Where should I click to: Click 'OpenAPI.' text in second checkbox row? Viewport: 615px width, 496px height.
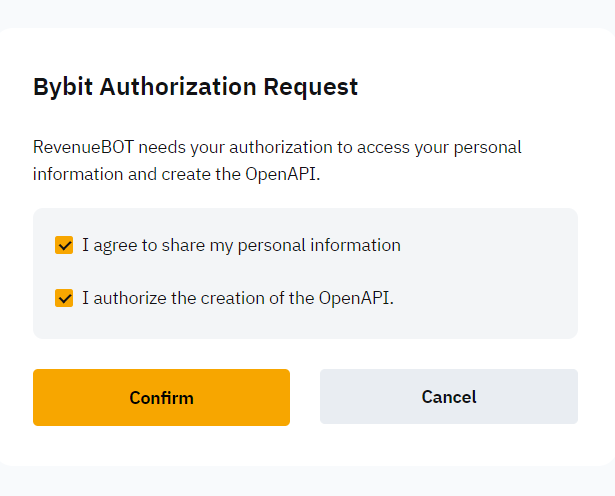tap(356, 298)
